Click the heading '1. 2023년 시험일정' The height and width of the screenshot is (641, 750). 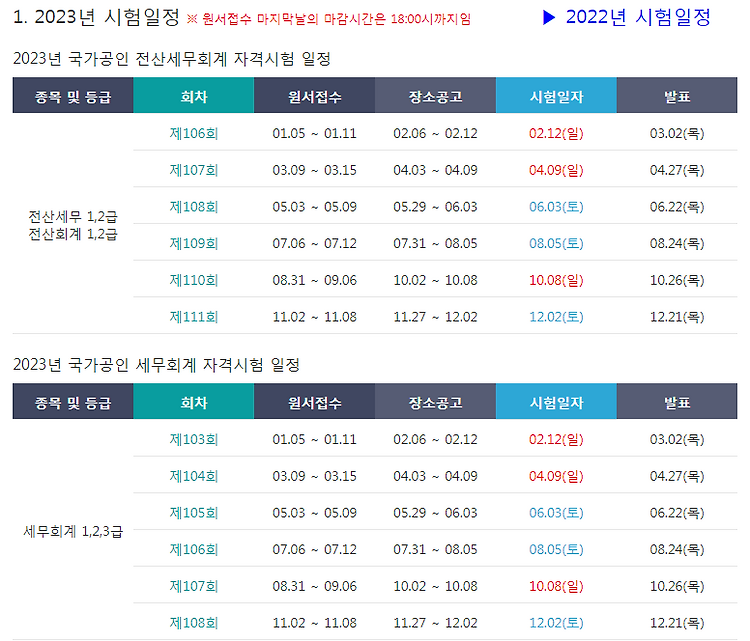click(96, 18)
